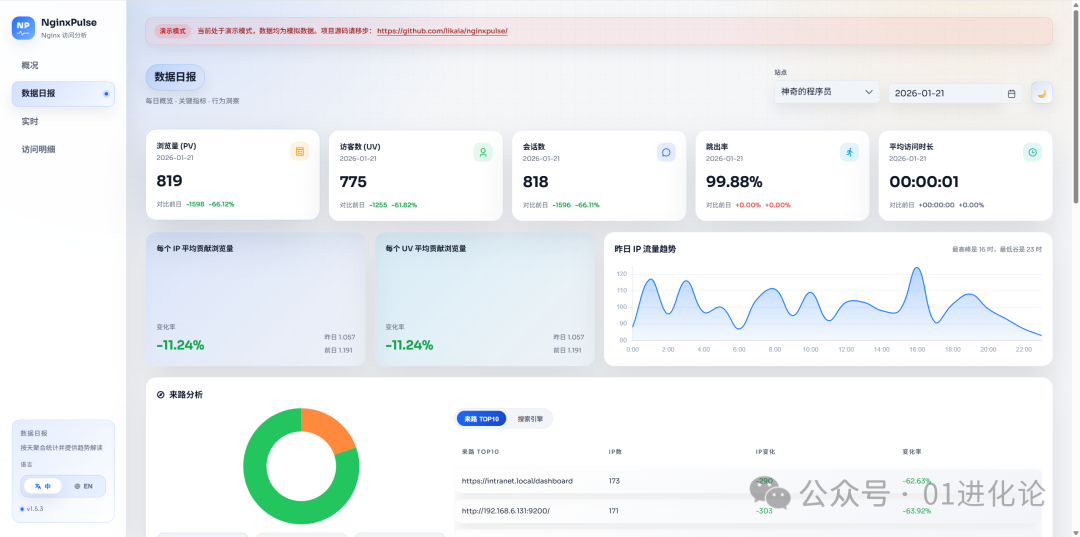Click the average visit duration clock icon

tap(1032, 152)
